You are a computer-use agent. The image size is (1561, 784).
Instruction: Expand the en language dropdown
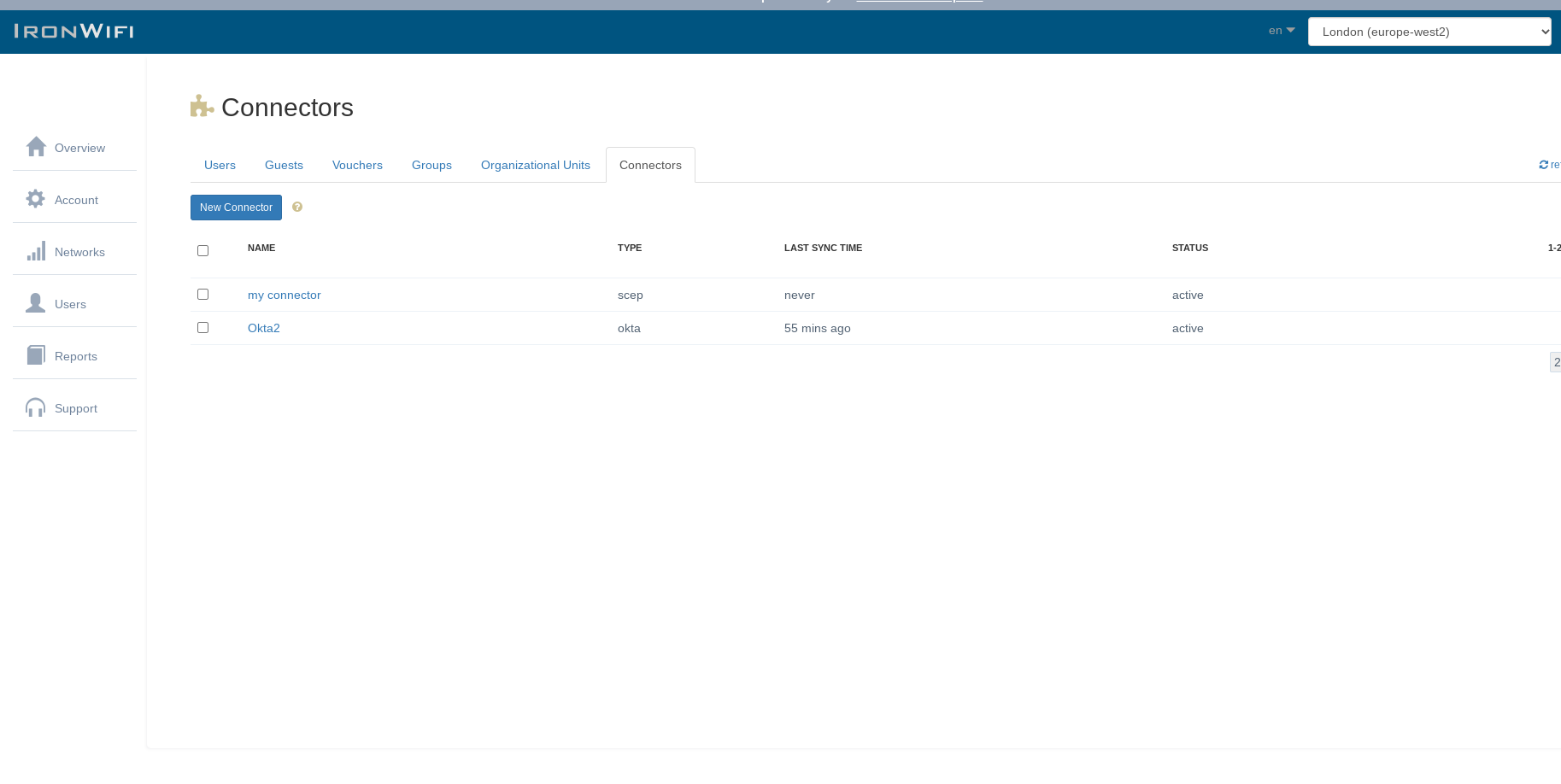[1279, 30]
